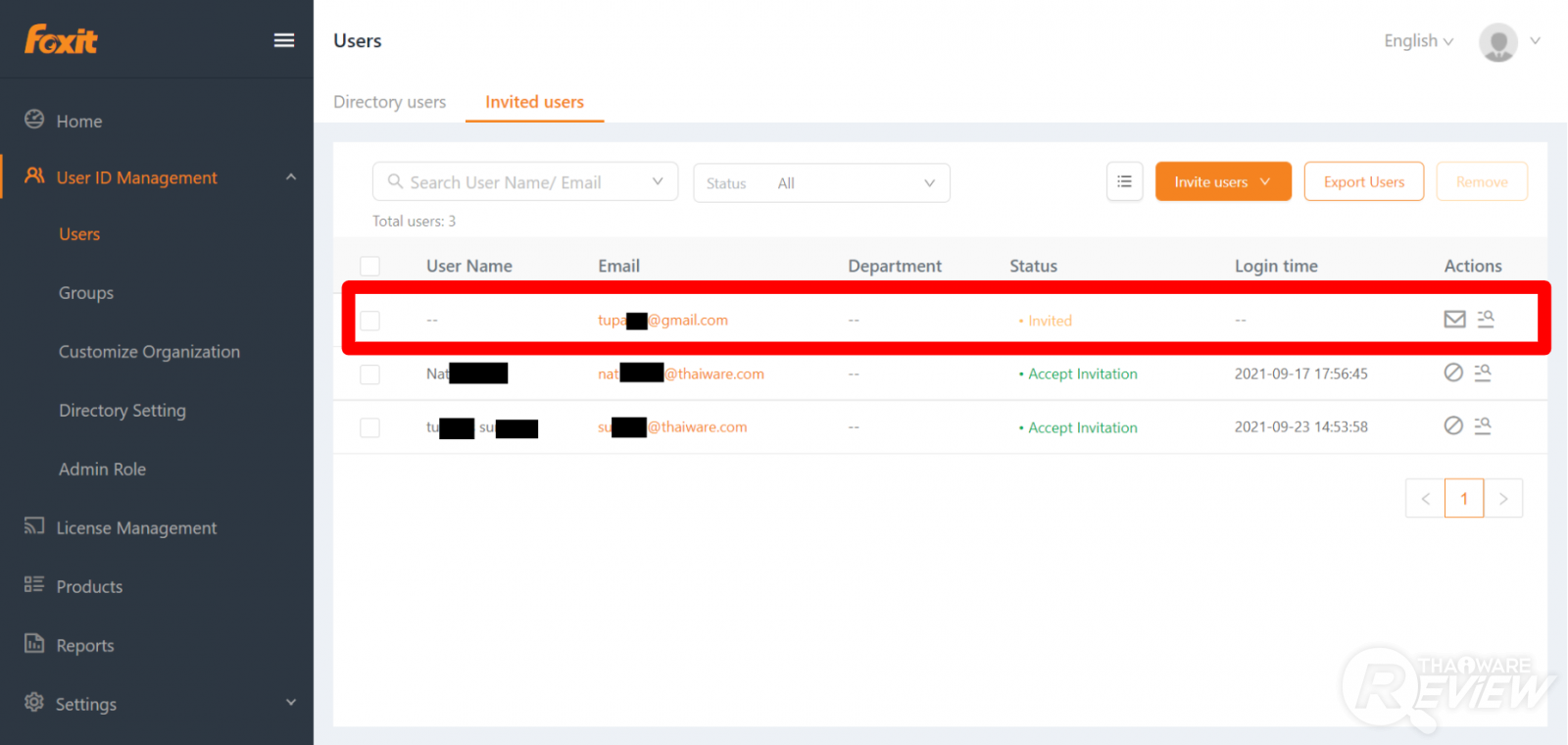View details of user logged in 2021-09-17

point(1483,372)
